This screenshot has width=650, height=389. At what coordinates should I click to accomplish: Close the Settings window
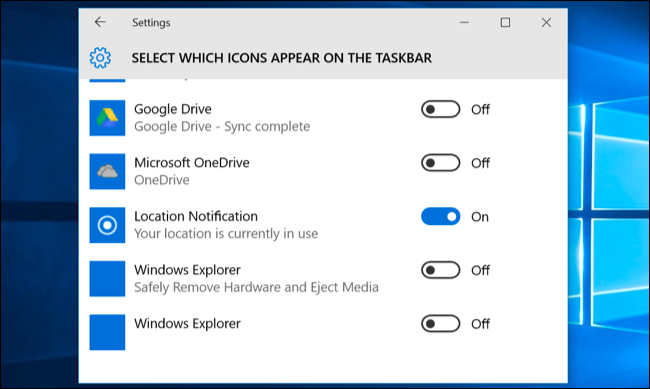pyautogui.click(x=546, y=22)
